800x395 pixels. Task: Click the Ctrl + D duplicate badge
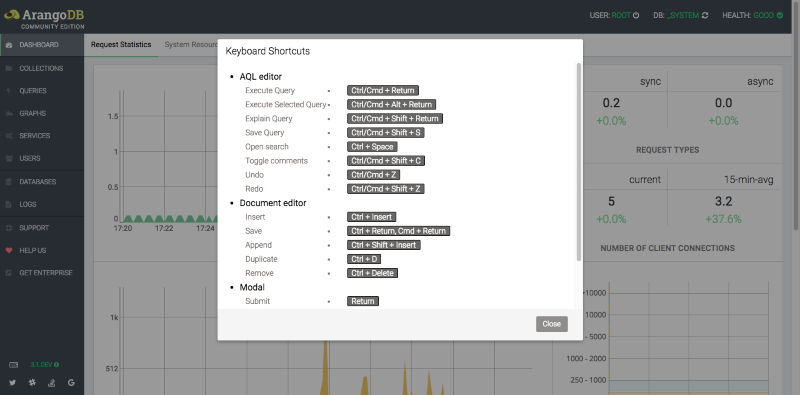pyautogui.click(x=364, y=259)
